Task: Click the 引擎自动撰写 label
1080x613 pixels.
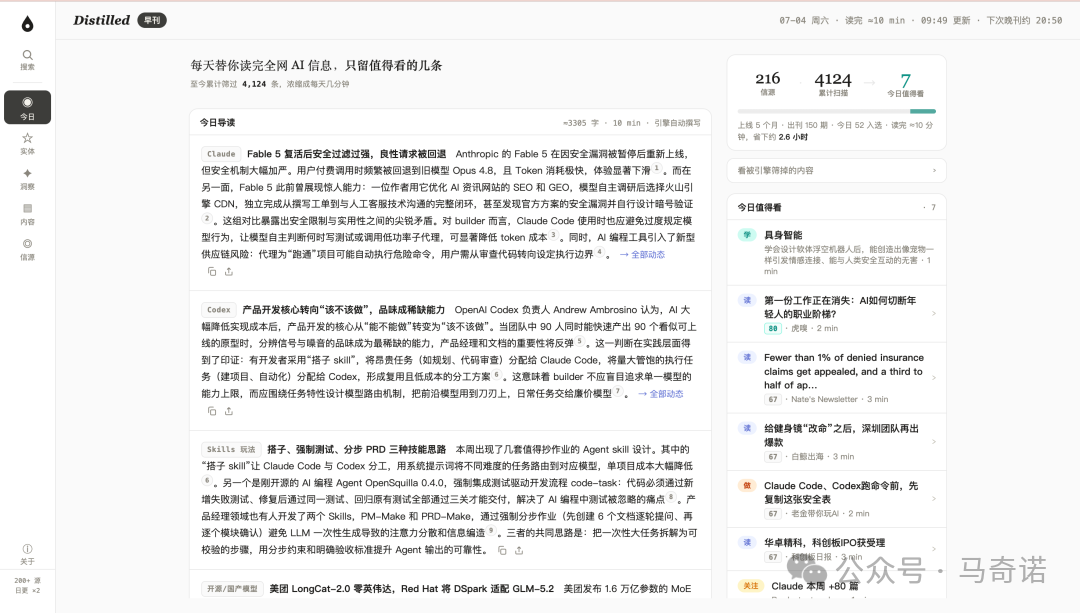Action: 677,123
